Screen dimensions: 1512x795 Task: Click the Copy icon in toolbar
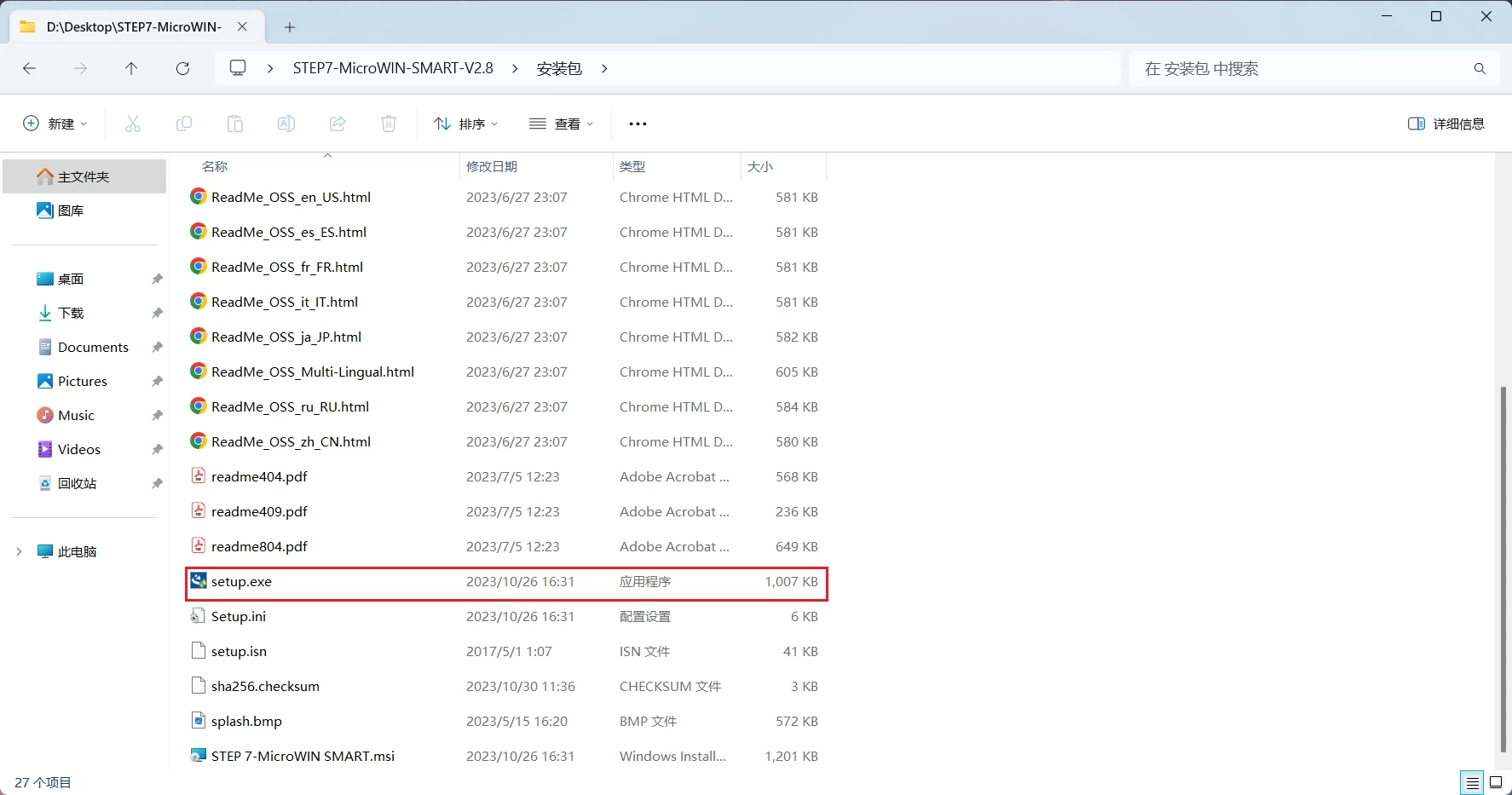tap(184, 124)
